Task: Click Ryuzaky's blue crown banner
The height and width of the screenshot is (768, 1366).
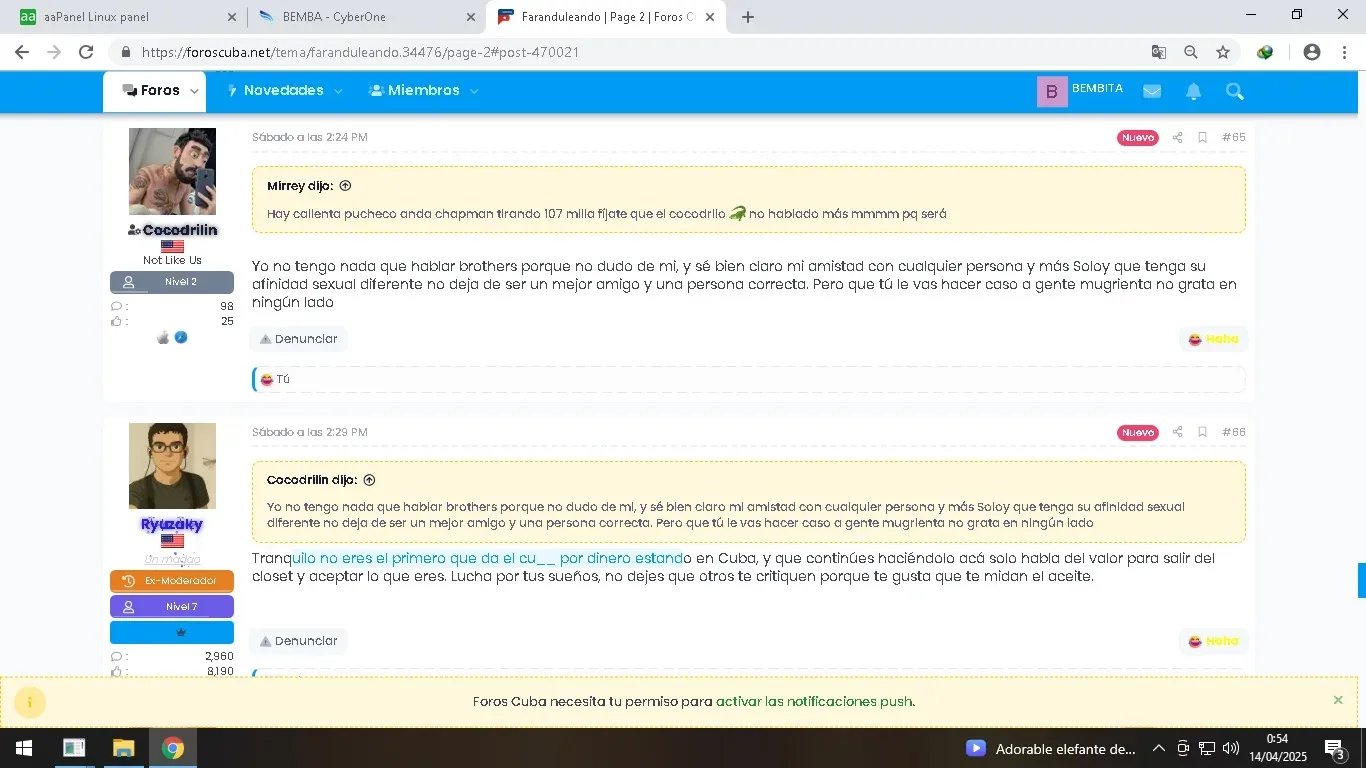Action: coord(172,632)
